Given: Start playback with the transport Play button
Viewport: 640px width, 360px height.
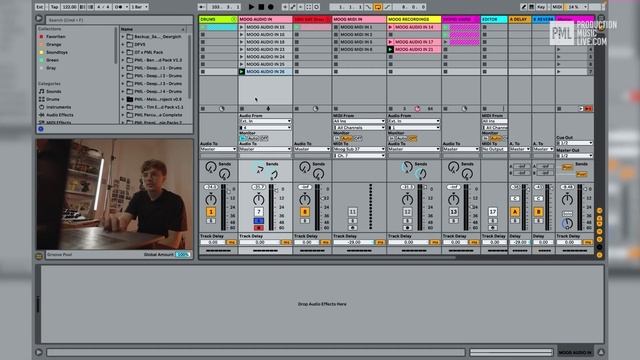Looking at the screenshot, I should click(x=251, y=7).
